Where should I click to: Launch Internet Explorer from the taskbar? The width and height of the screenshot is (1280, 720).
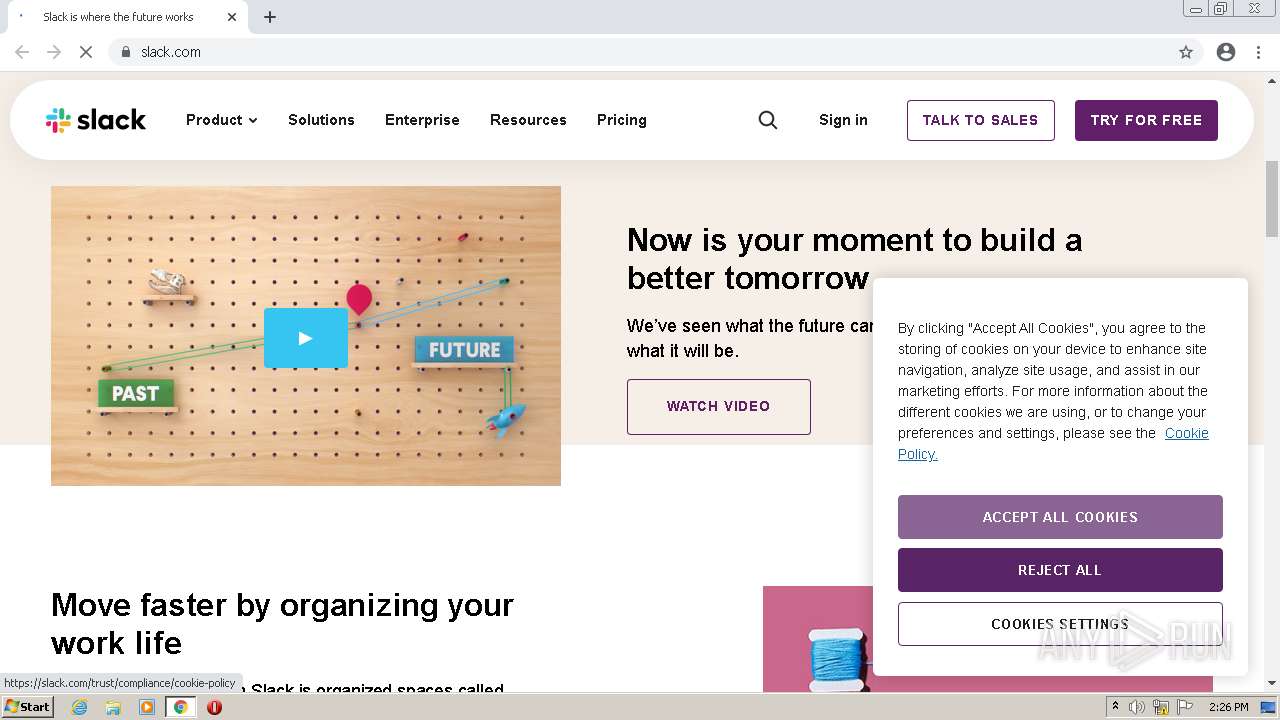[x=80, y=707]
